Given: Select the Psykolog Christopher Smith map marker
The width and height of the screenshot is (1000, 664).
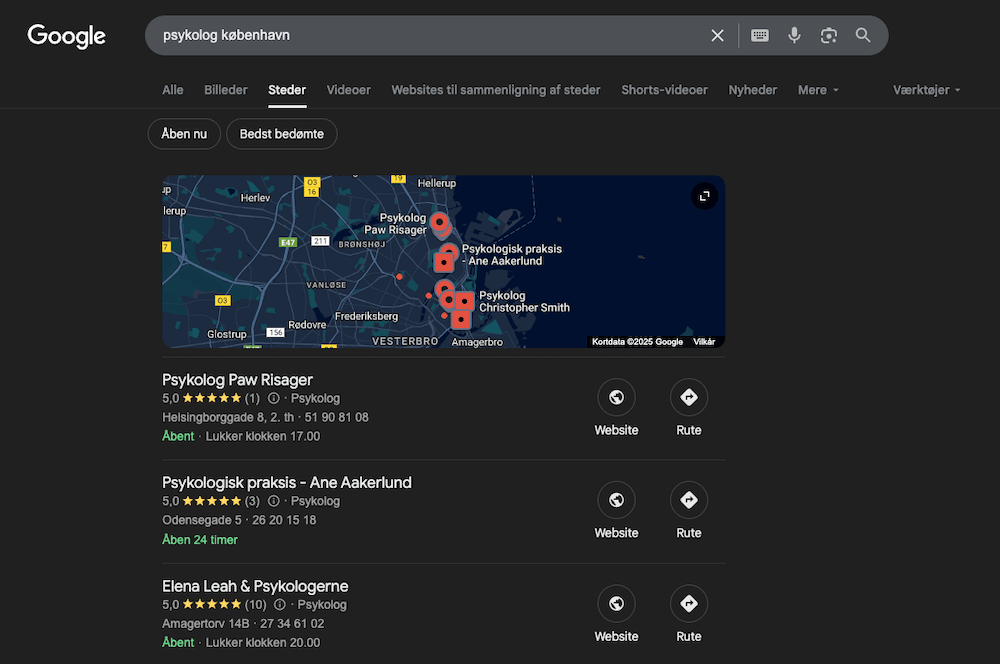Looking at the screenshot, I should click(x=465, y=301).
